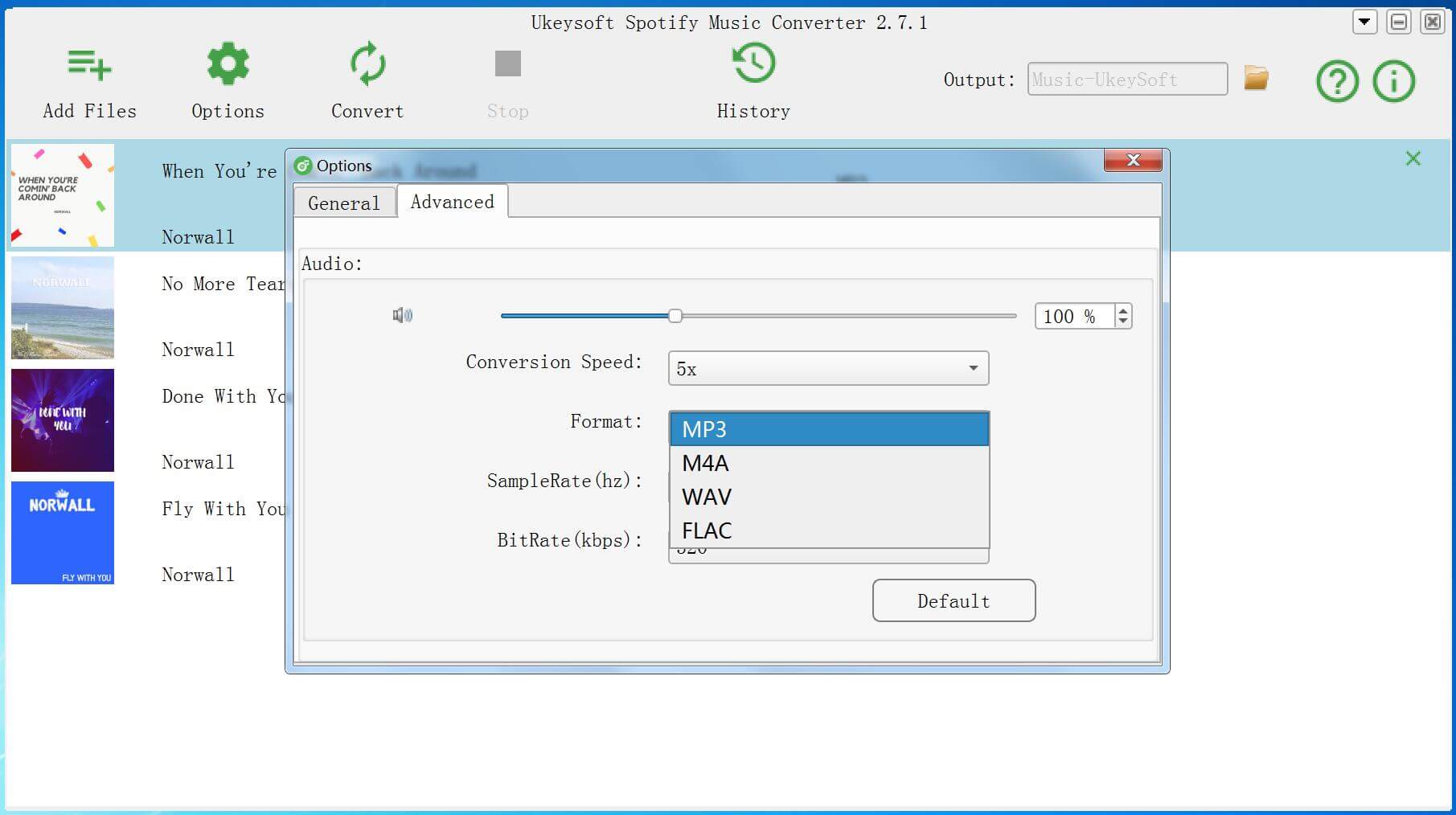Switch to the General tab

(x=344, y=203)
